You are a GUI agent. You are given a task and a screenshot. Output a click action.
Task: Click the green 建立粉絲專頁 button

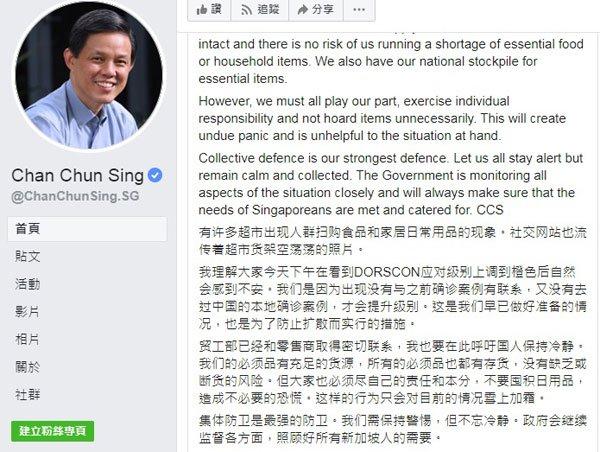point(54,432)
